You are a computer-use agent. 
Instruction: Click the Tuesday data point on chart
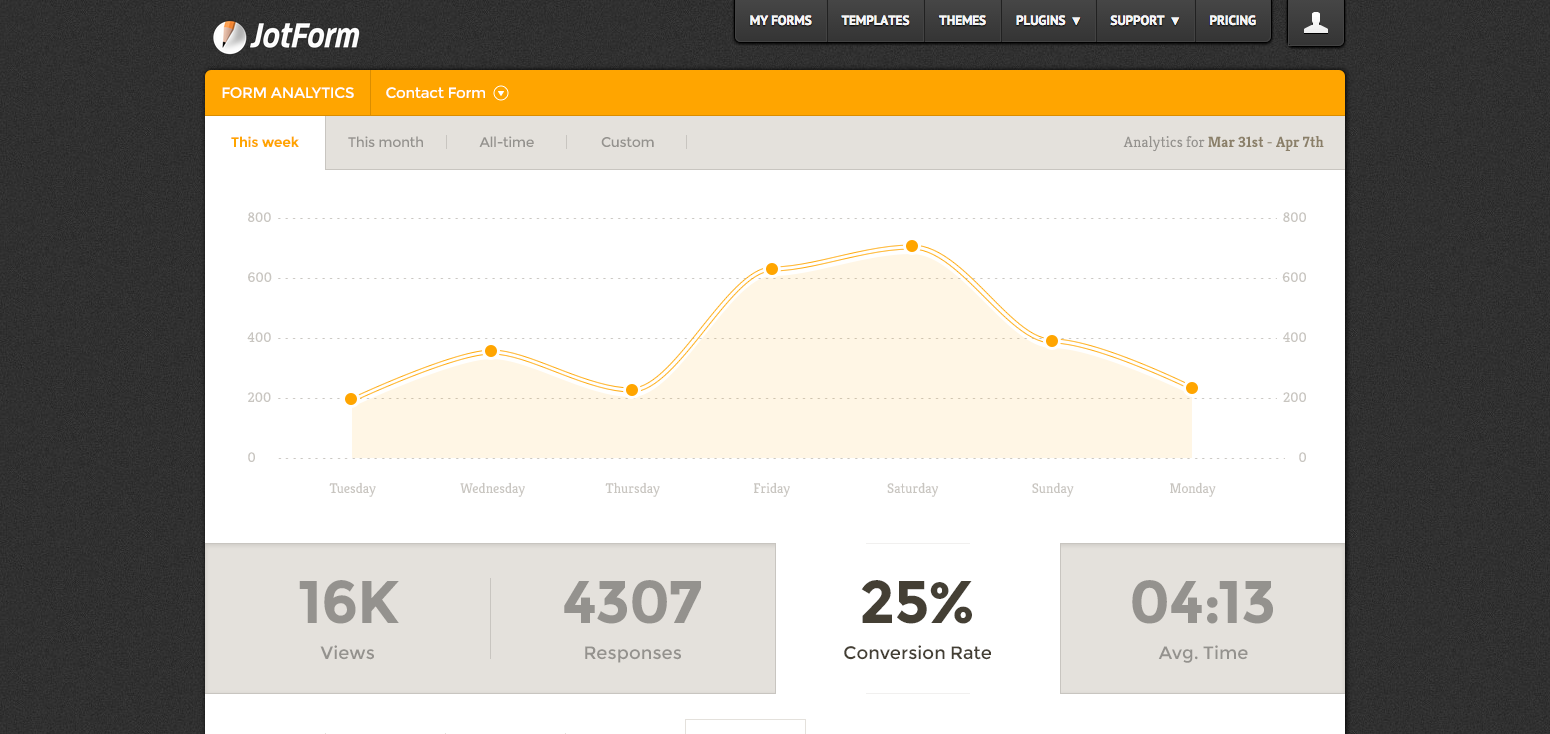351,399
